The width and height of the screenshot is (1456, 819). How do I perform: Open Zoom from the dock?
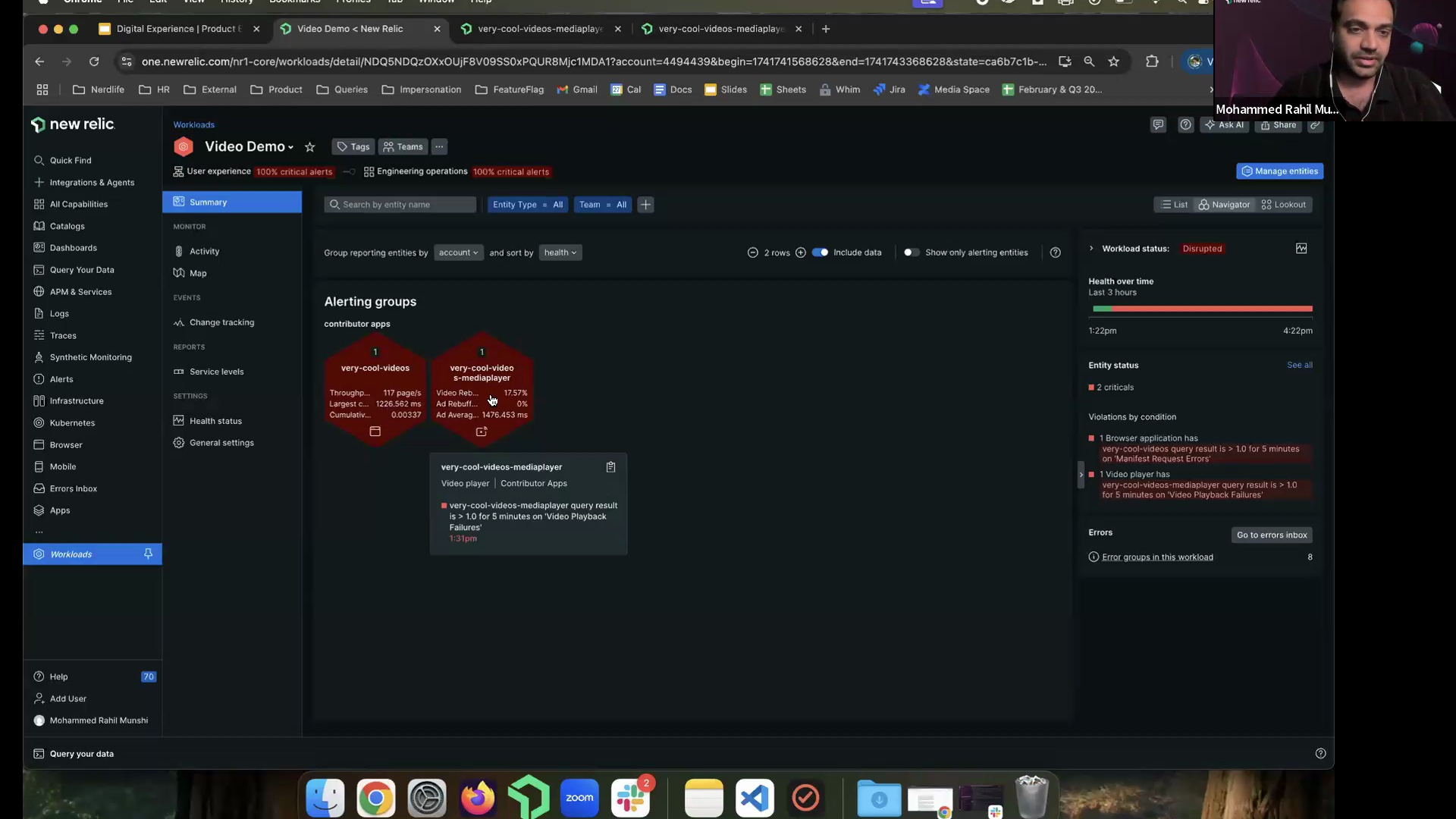click(x=579, y=799)
